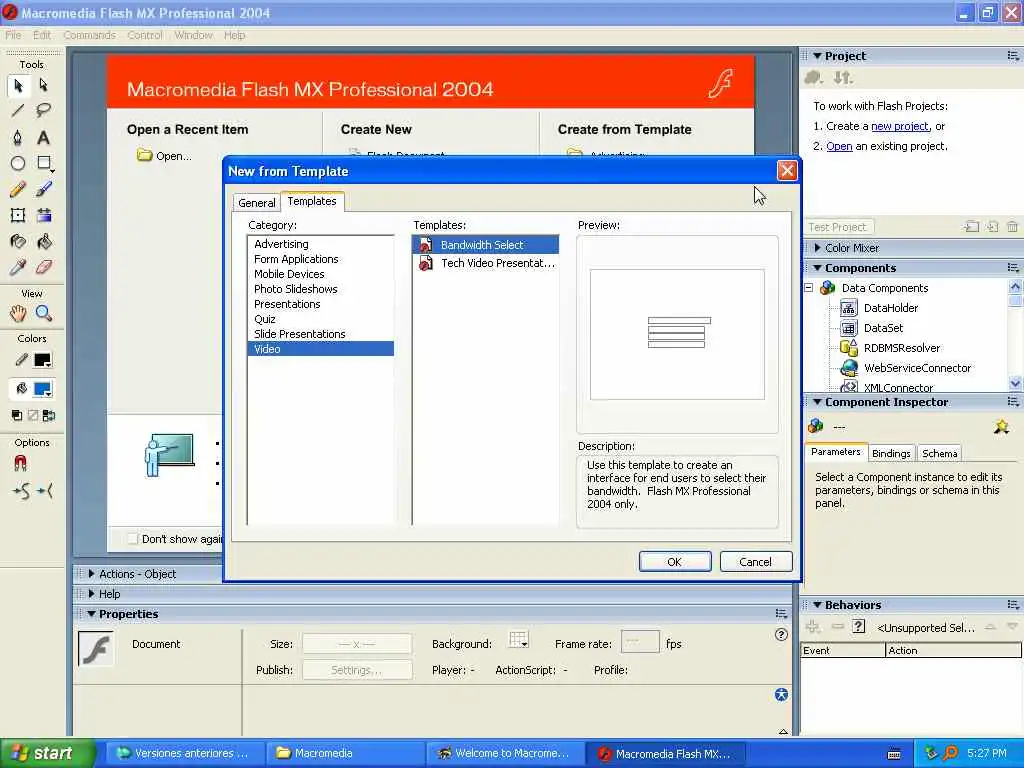Screen dimensions: 1024x768
Task: Choose the Oval tool
Action: (18, 163)
